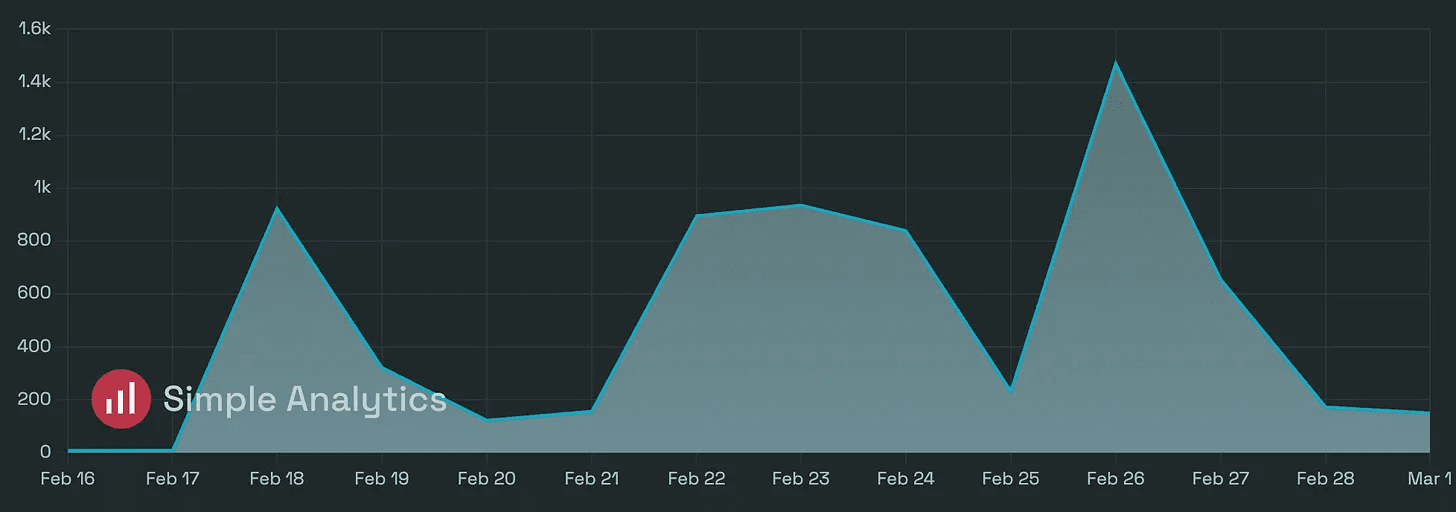
Task: Select the "Feb 27" date label
Action: click(x=1220, y=479)
